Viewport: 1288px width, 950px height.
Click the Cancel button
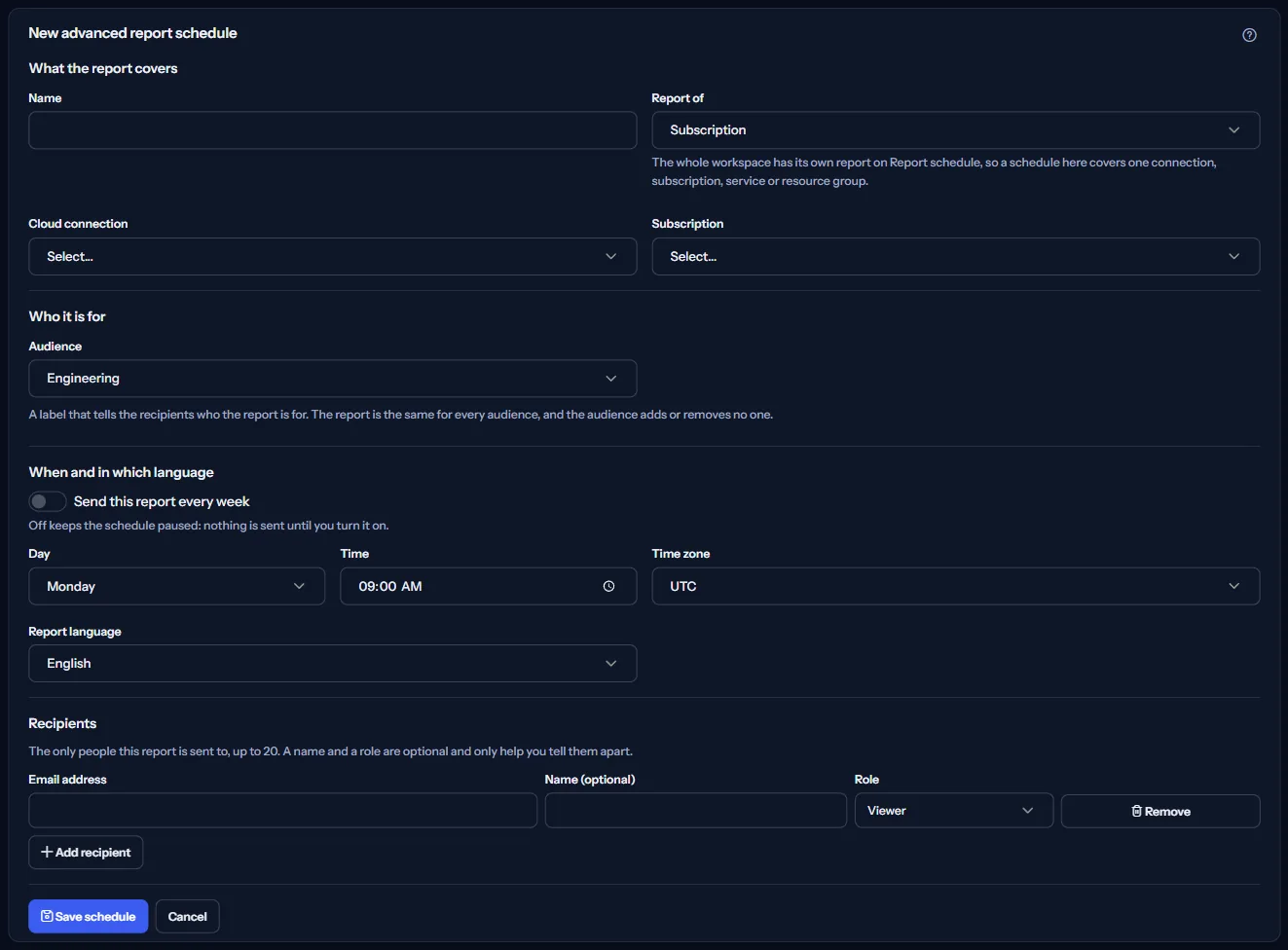point(187,916)
